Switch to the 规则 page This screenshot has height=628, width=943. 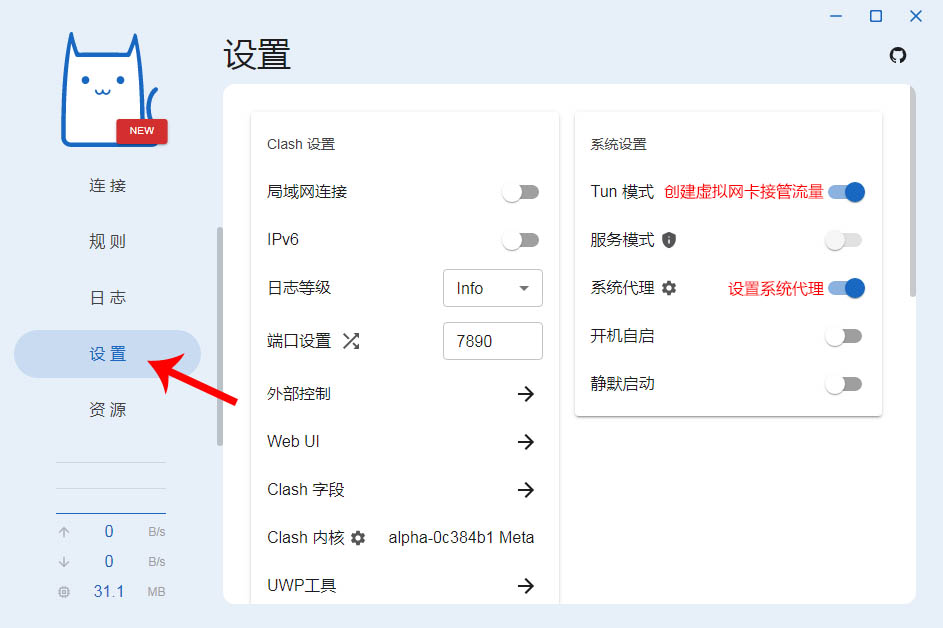107,242
